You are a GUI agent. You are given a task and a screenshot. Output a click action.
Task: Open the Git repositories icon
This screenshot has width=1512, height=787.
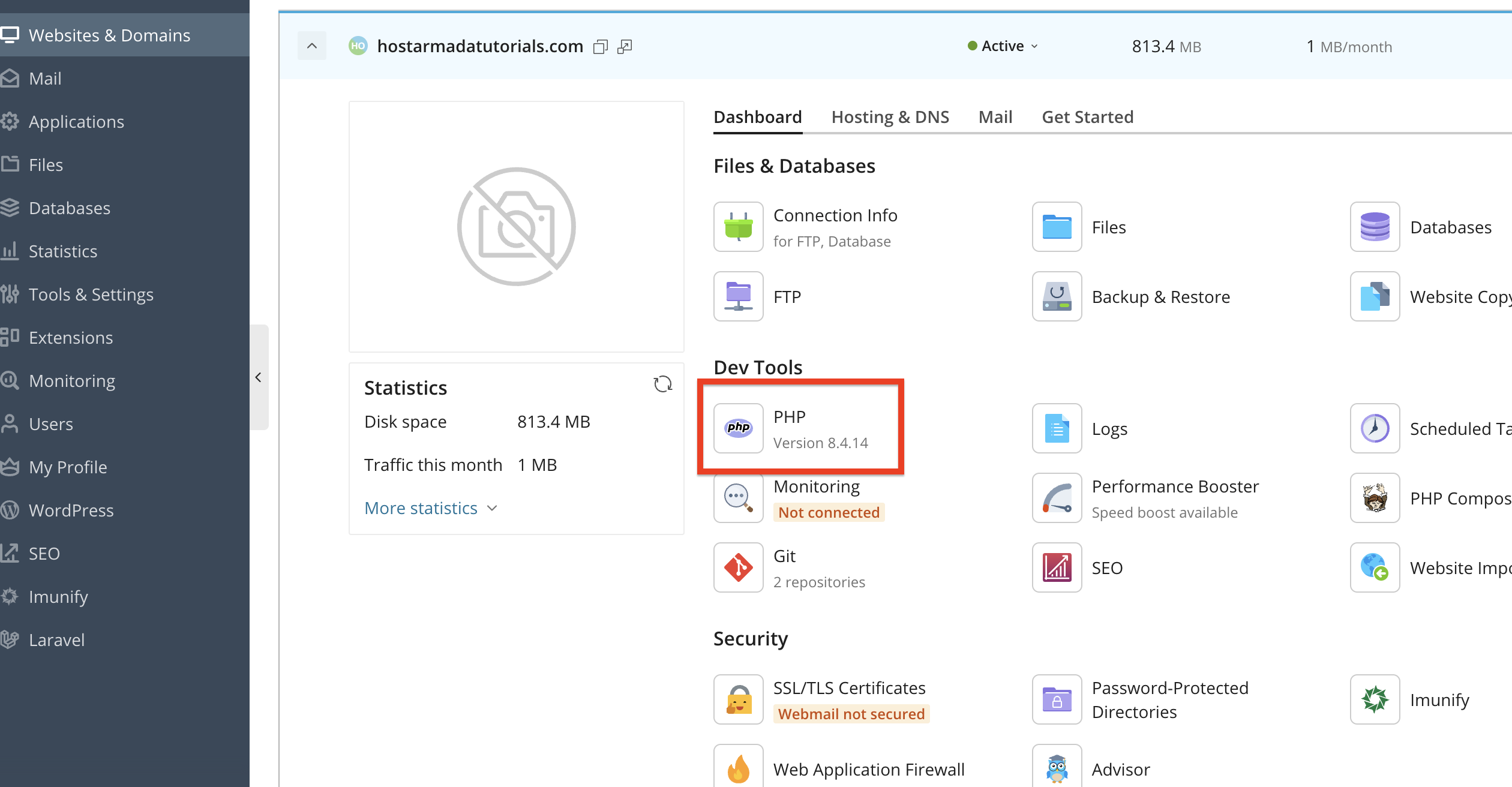click(x=738, y=567)
